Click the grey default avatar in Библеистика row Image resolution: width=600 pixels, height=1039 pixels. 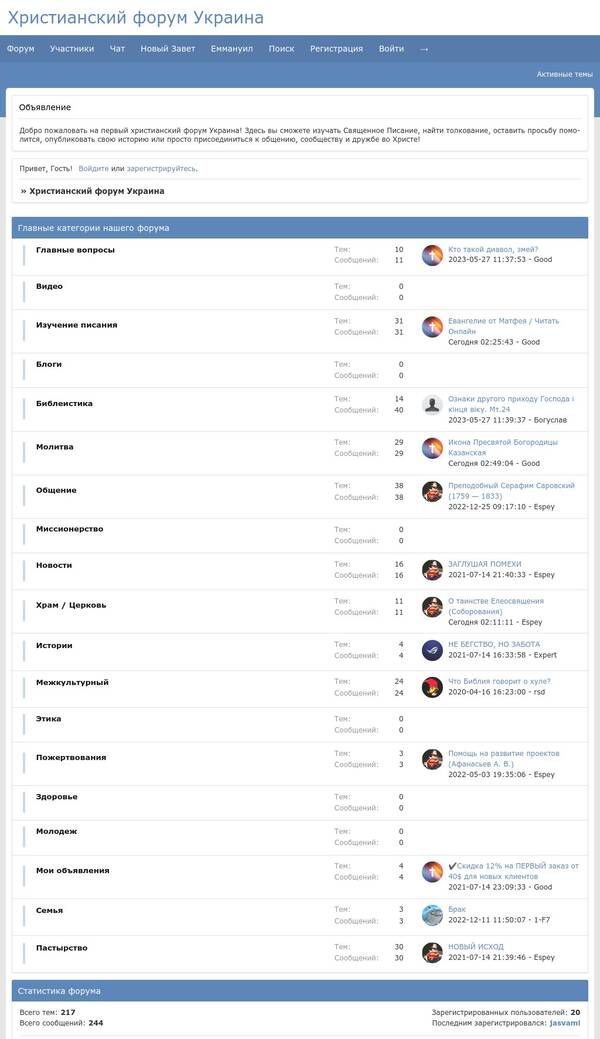pos(432,405)
